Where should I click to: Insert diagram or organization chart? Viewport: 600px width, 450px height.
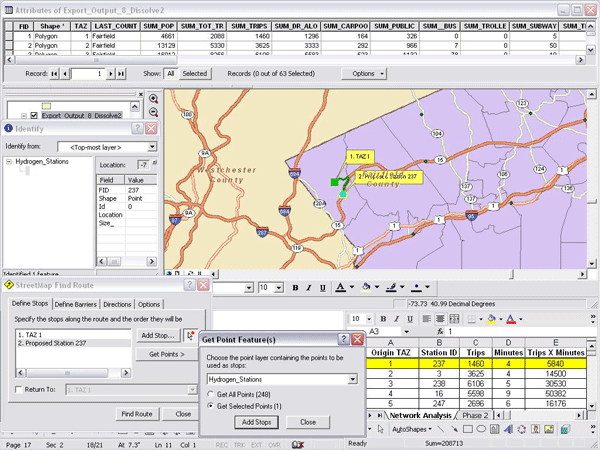pos(522,429)
